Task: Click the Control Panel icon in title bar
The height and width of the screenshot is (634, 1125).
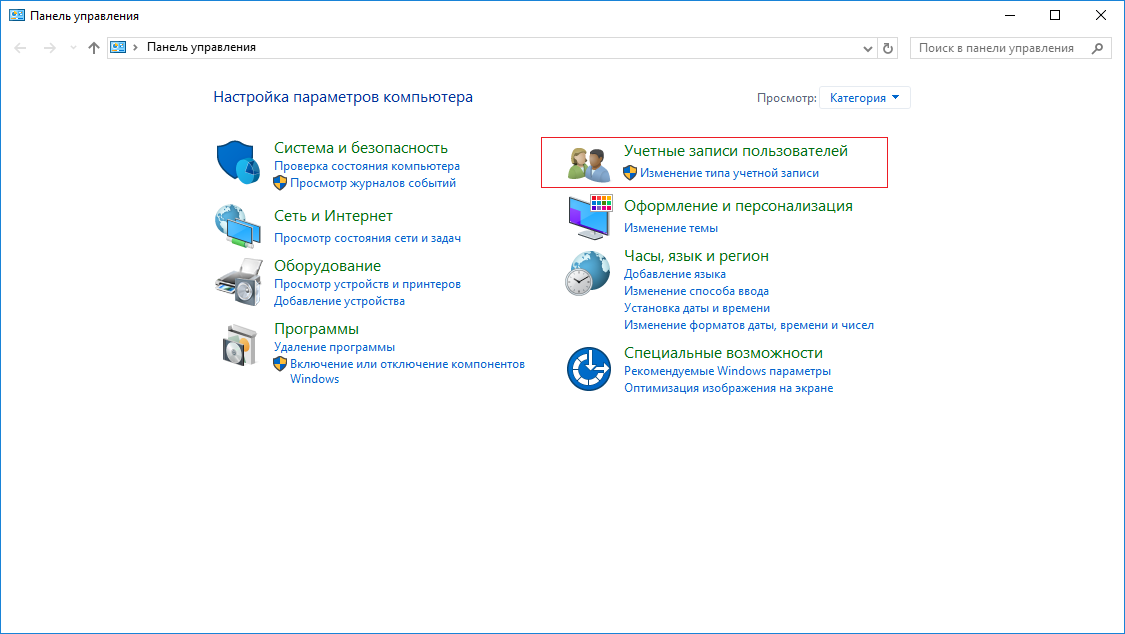Action: pyautogui.click(x=17, y=15)
